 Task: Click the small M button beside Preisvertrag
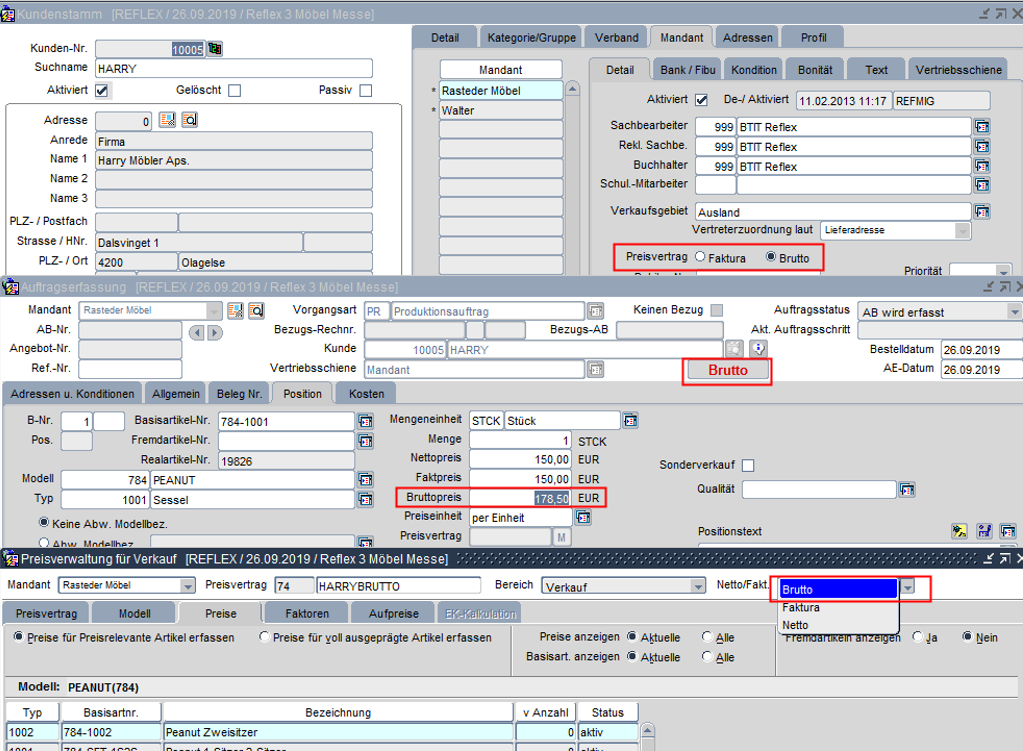pyautogui.click(x=562, y=537)
